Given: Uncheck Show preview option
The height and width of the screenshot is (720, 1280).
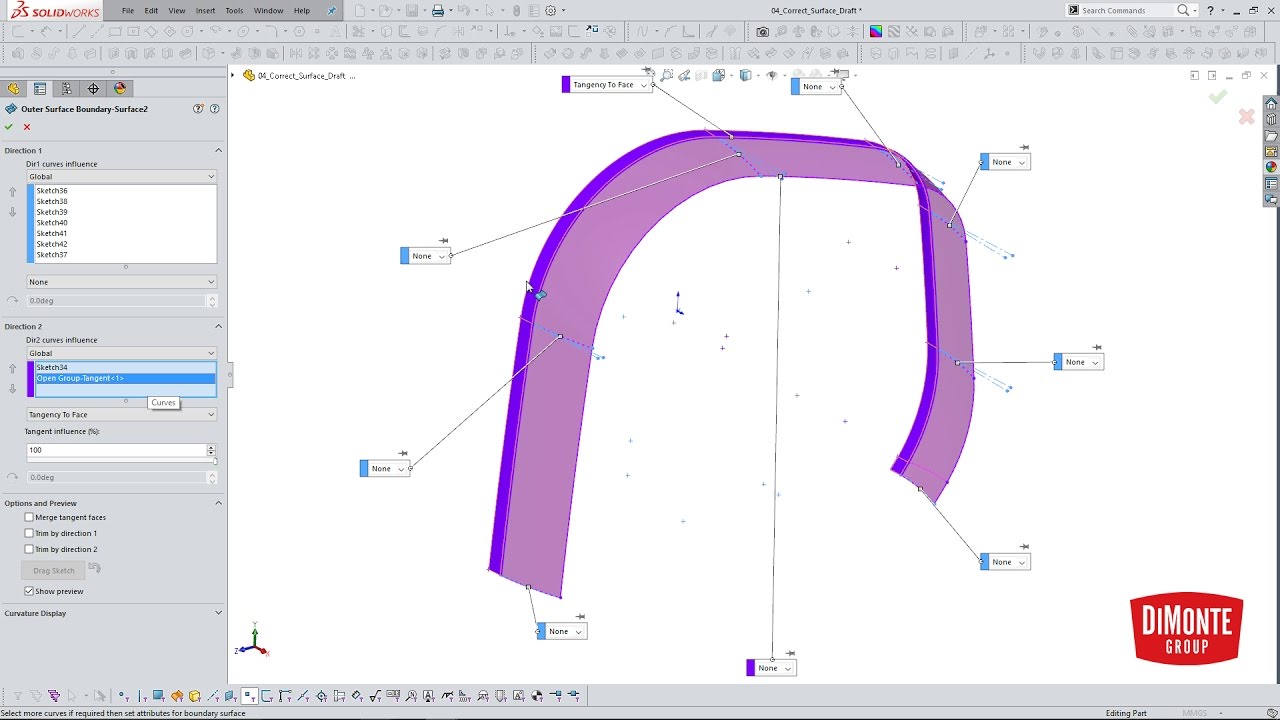Looking at the screenshot, I should point(29,592).
